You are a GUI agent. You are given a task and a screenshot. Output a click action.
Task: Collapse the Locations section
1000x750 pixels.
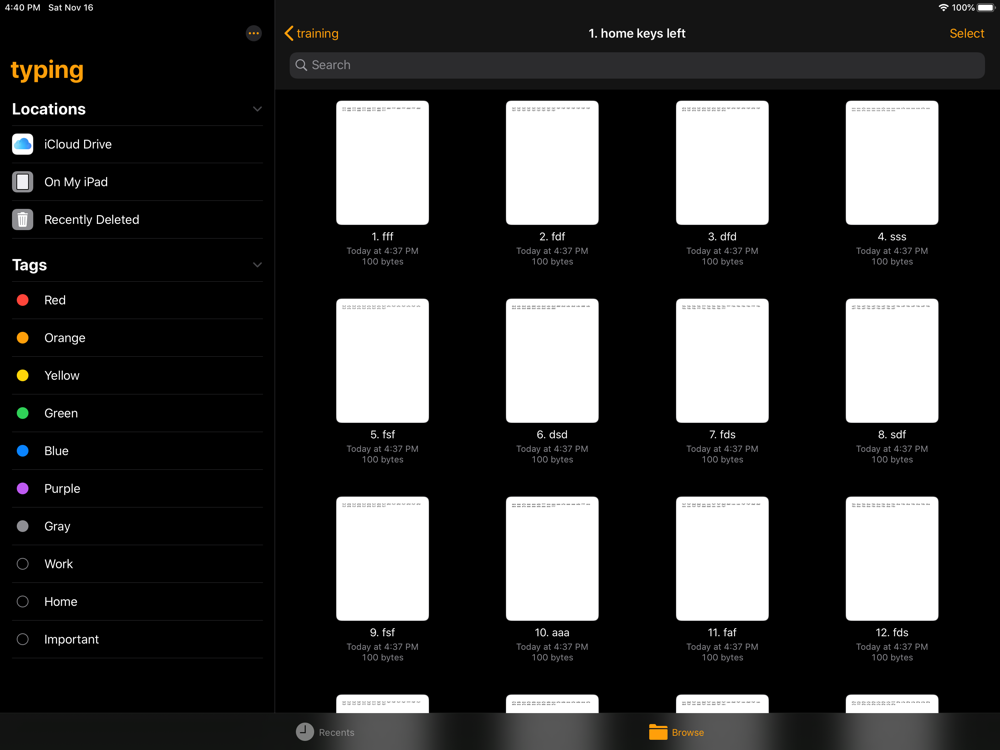coord(257,109)
